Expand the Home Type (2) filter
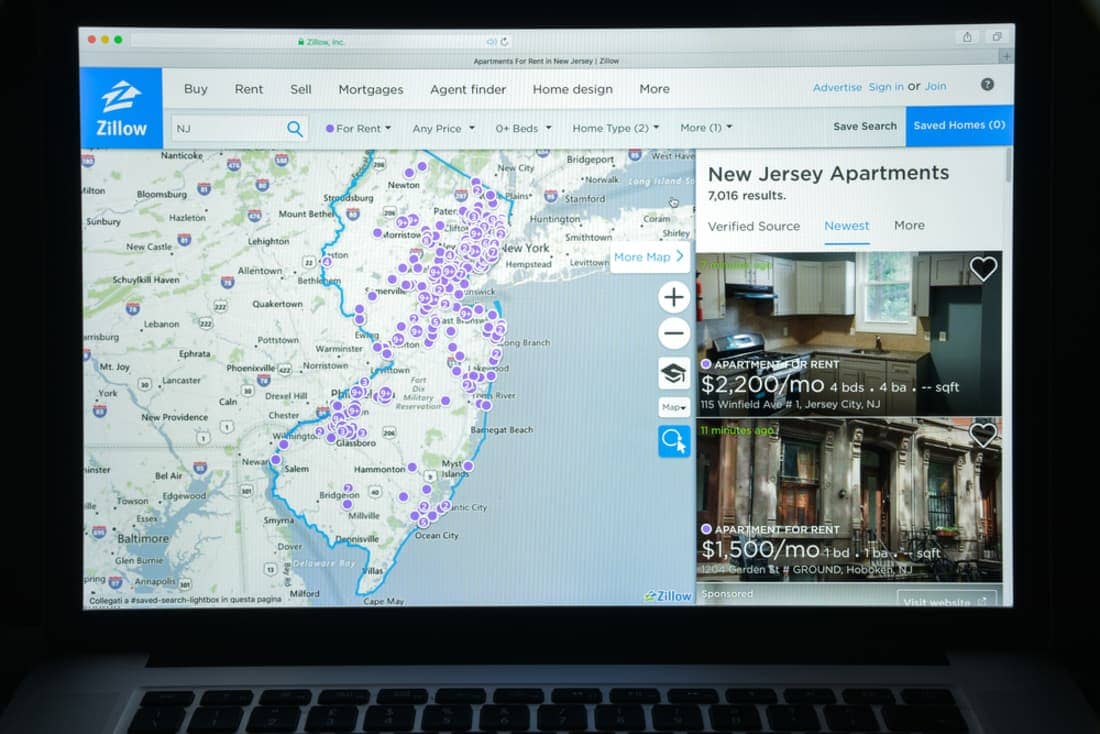Viewport: 1100px width, 734px height. [x=615, y=128]
